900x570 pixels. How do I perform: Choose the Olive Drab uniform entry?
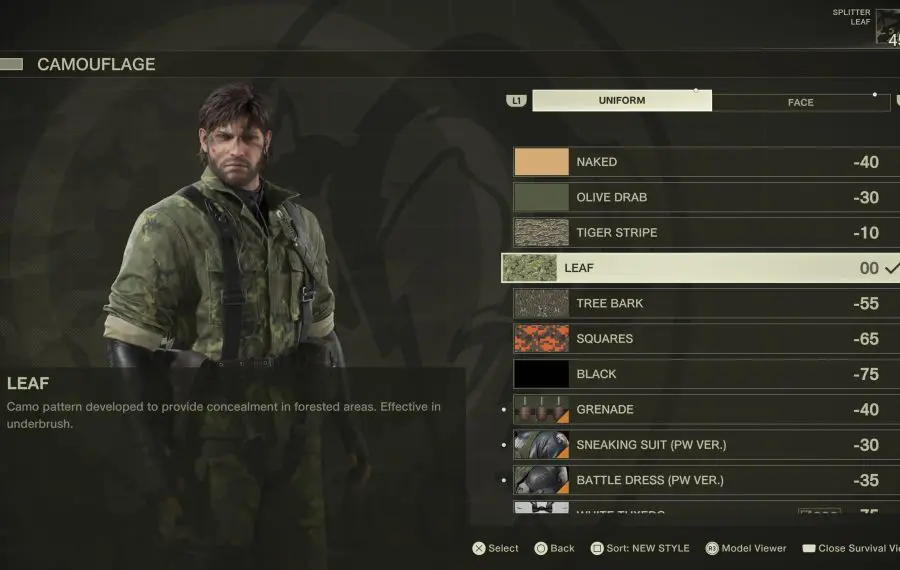click(x=707, y=197)
